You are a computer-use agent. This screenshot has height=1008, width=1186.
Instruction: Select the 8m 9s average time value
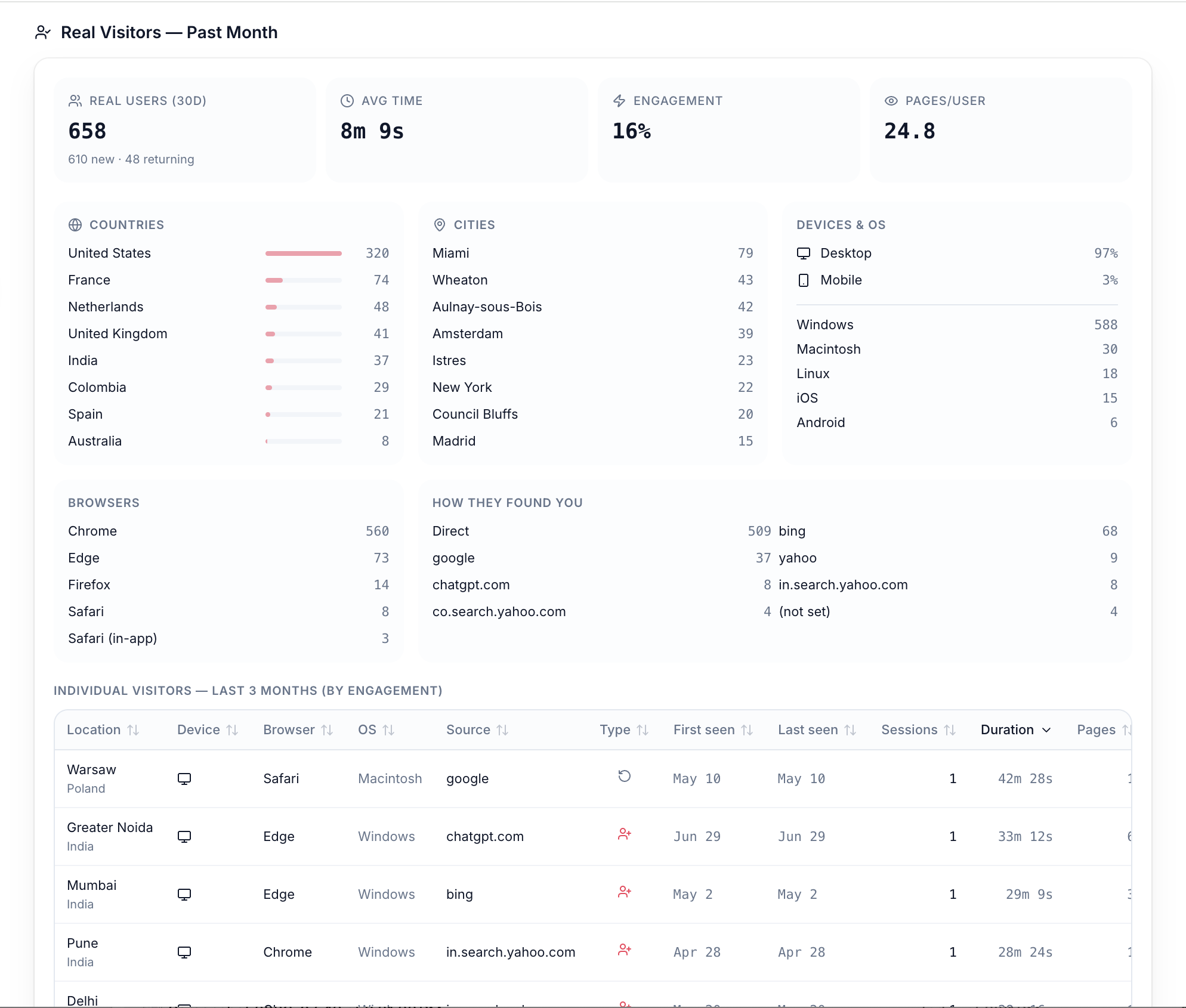click(x=372, y=131)
